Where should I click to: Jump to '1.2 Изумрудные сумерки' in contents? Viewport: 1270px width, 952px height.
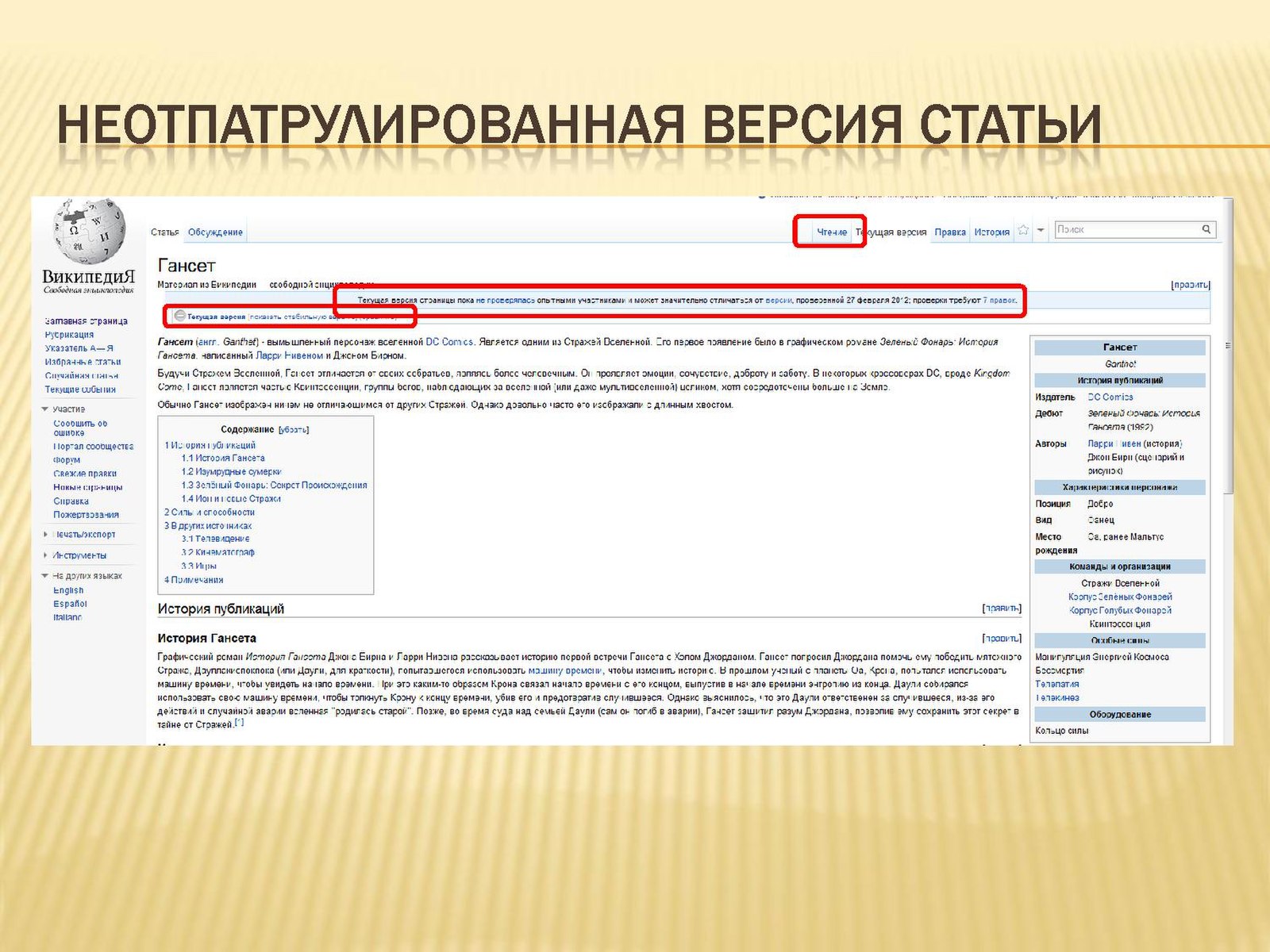pos(231,471)
